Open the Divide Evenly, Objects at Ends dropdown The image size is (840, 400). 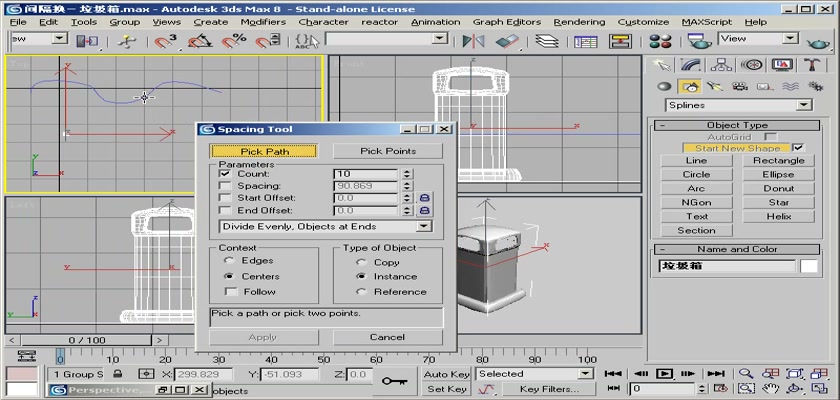click(x=326, y=227)
